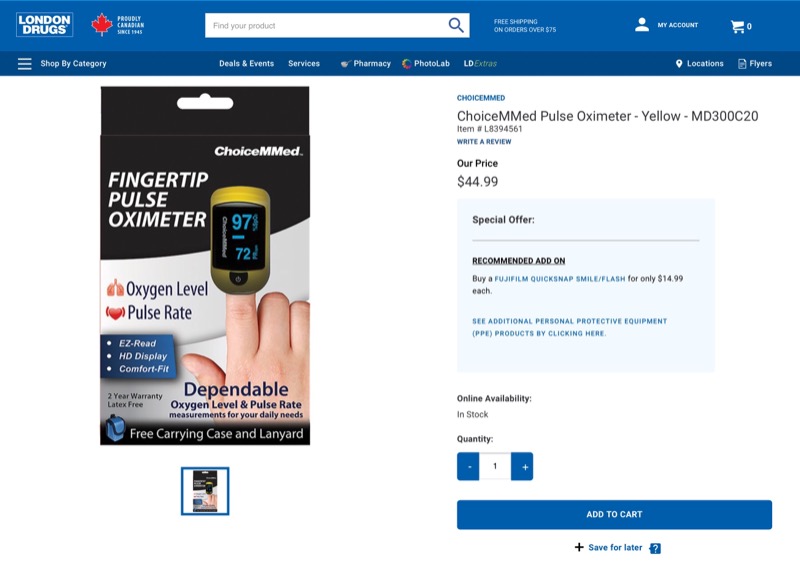The width and height of the screenshot is (800, 565).
Task: Open the Fujifilm QuickSnap Smile/Flash link
Action: [x=560, y=279]
